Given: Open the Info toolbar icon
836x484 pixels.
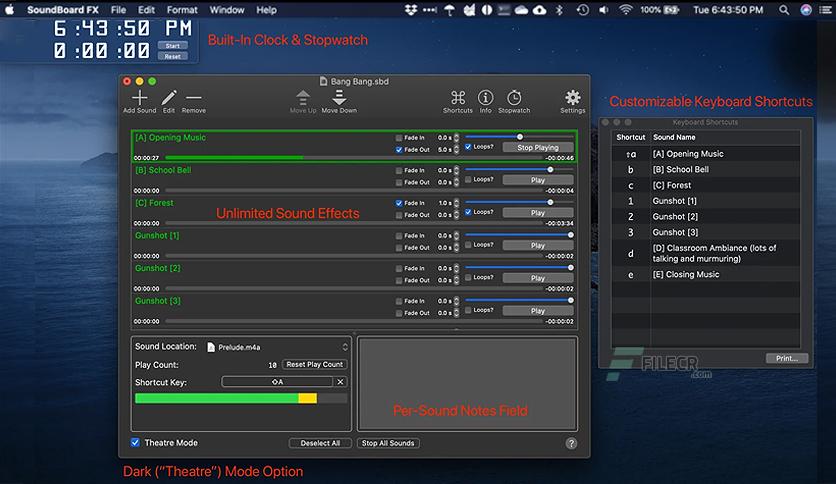Looking at the screenshot, I should [485, 98].
